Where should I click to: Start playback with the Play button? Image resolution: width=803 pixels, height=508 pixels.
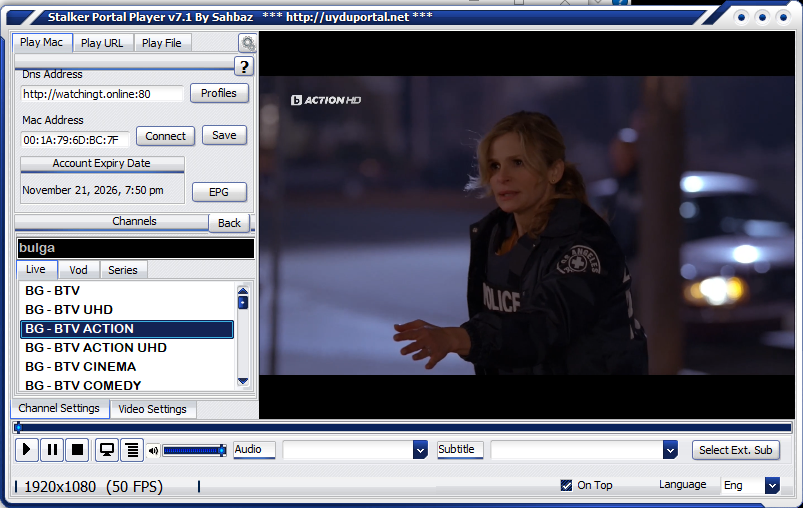[x=27, y=450]
